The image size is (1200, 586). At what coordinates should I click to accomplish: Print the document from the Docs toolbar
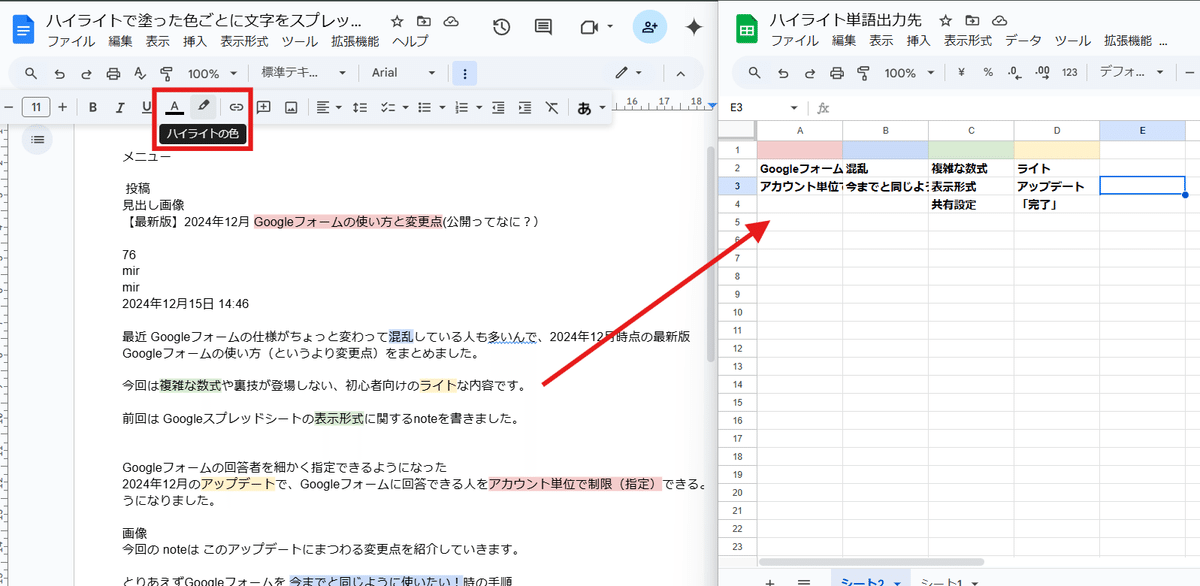113,73
